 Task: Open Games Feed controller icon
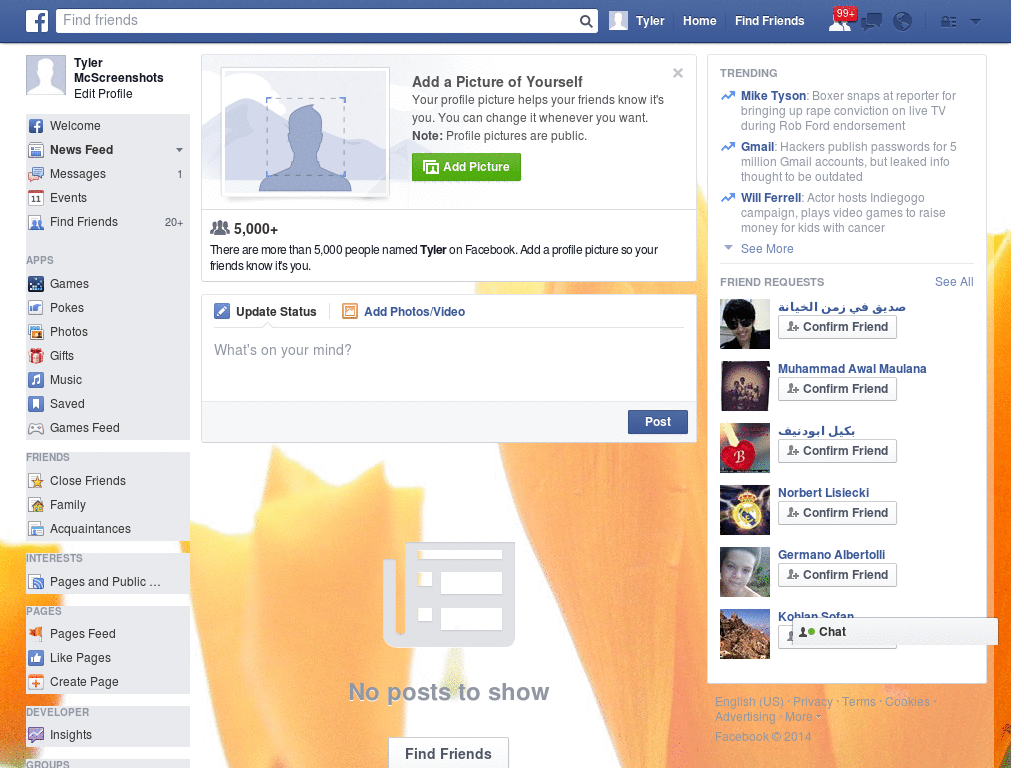pos(36,428)
